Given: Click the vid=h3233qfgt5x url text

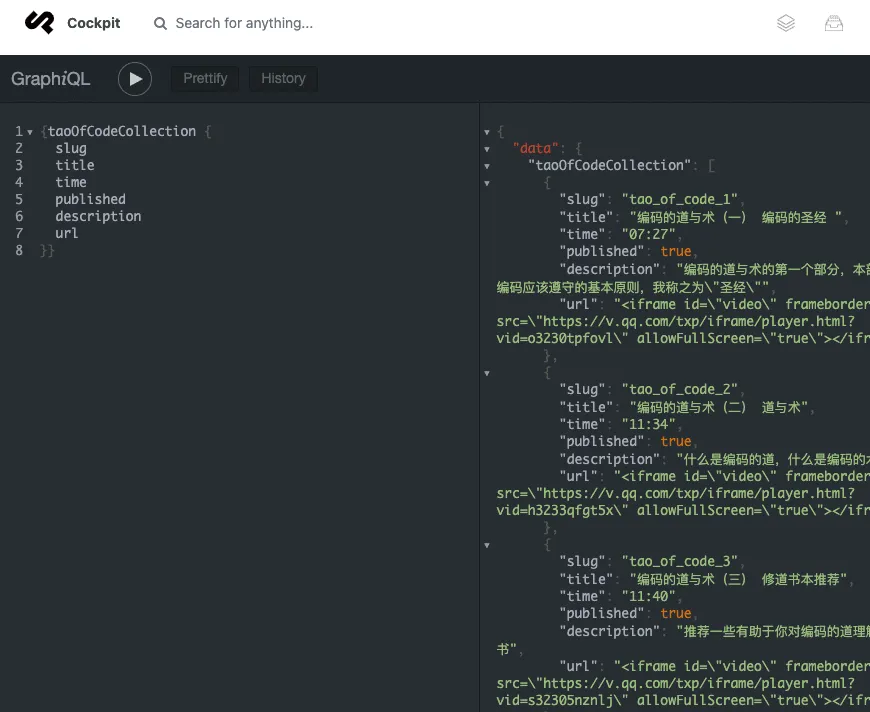Looking at the screenshot, I should tap(558, 510).
